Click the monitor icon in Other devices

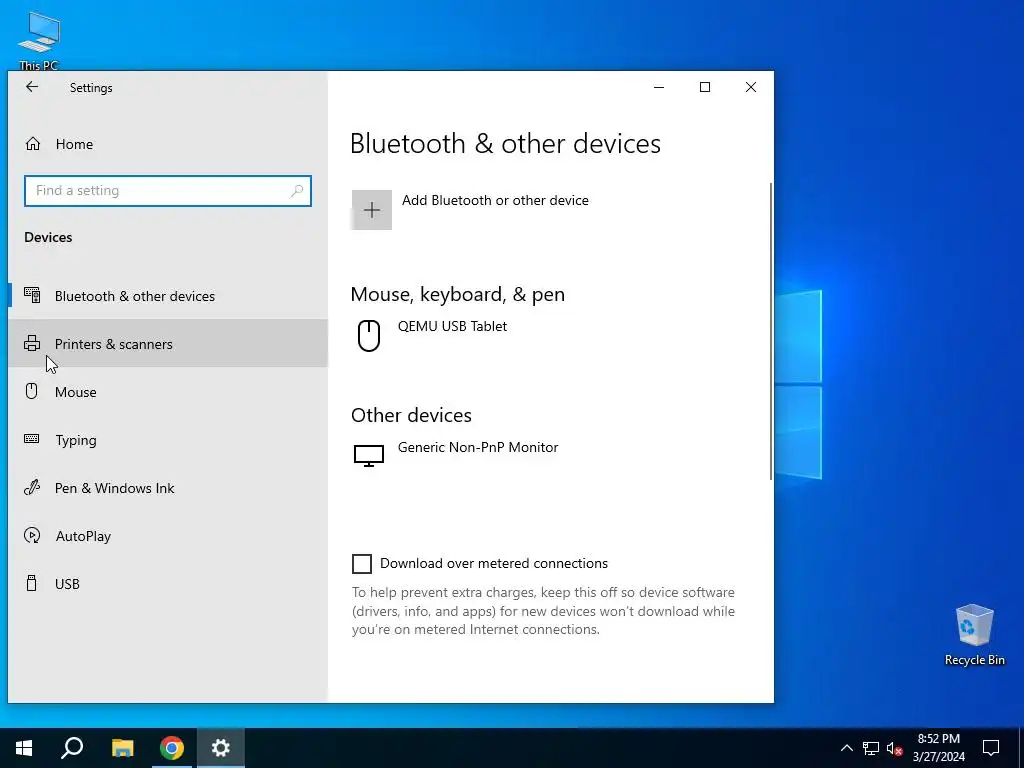[369, 456]
